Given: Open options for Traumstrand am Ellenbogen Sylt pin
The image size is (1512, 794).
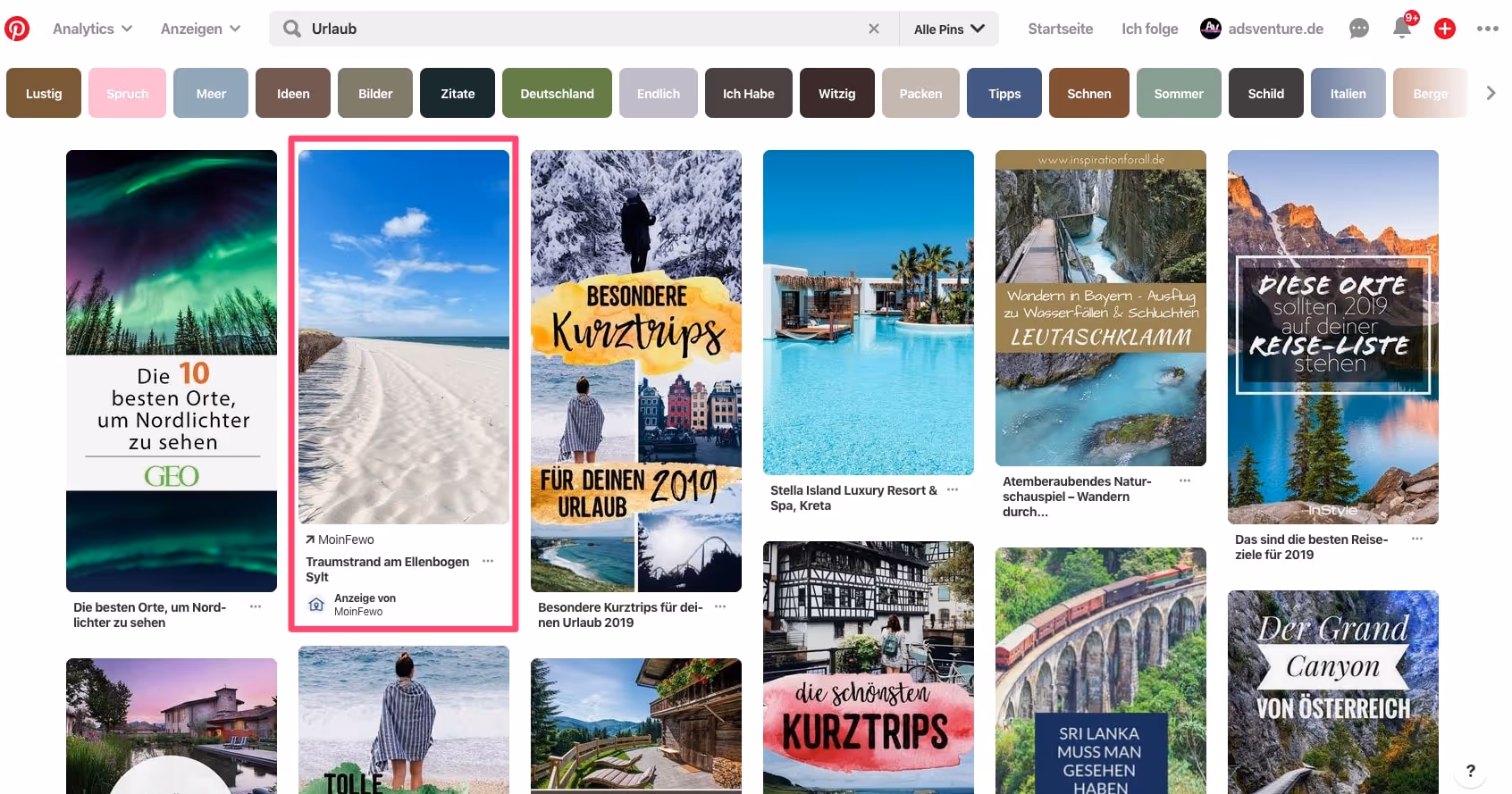Looking at the screenshot, I should [x=488, y=561].
